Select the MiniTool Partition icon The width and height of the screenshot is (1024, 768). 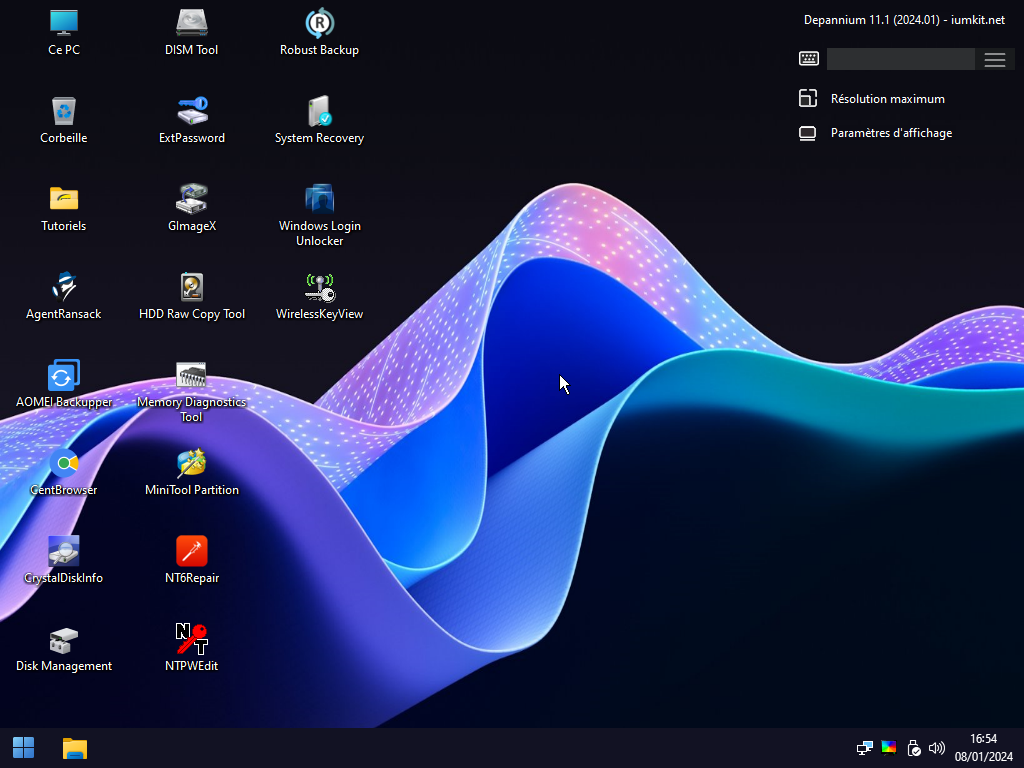tap(191, 472)
